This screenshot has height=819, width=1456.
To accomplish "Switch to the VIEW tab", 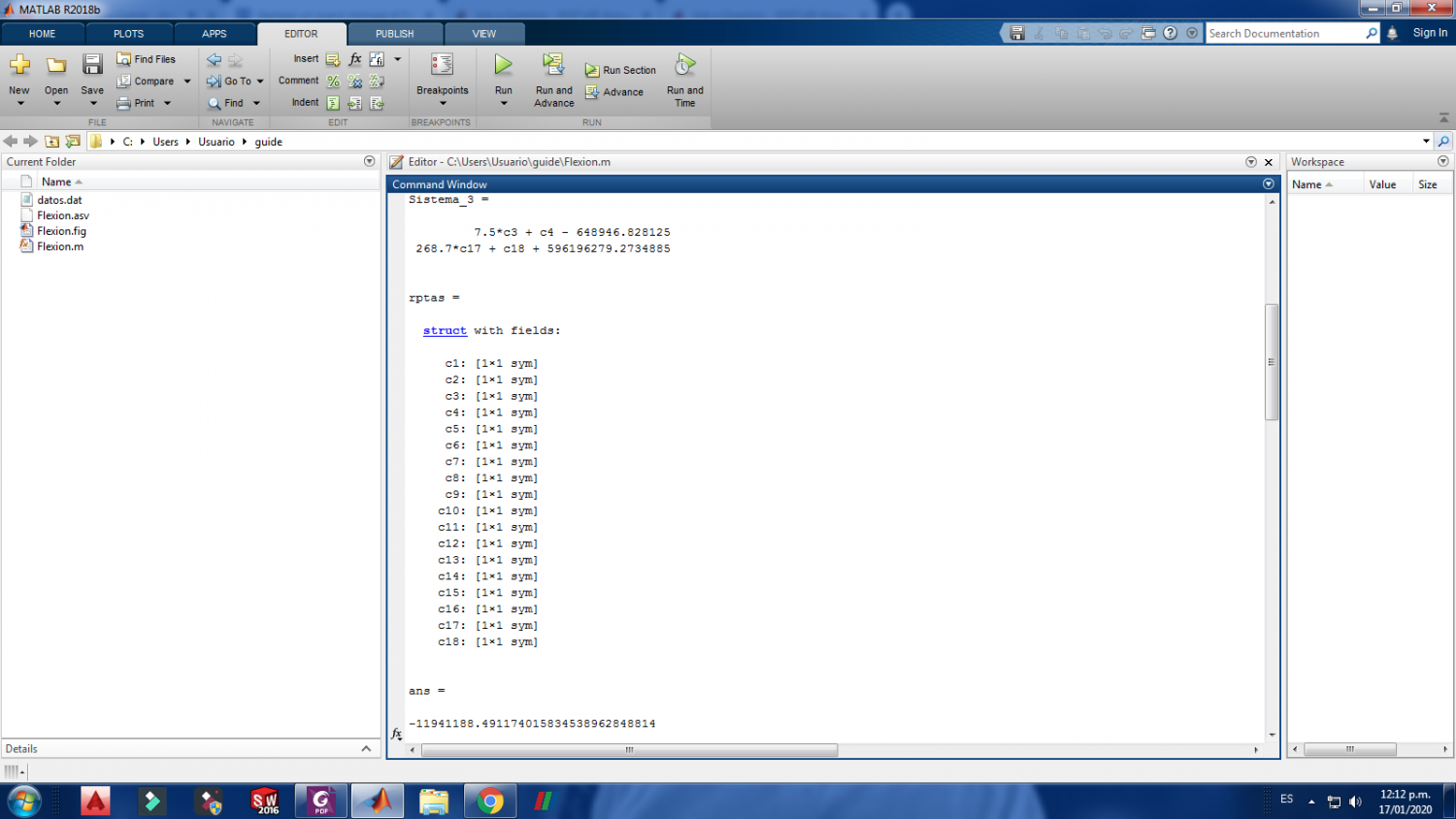I will point(484,34).
